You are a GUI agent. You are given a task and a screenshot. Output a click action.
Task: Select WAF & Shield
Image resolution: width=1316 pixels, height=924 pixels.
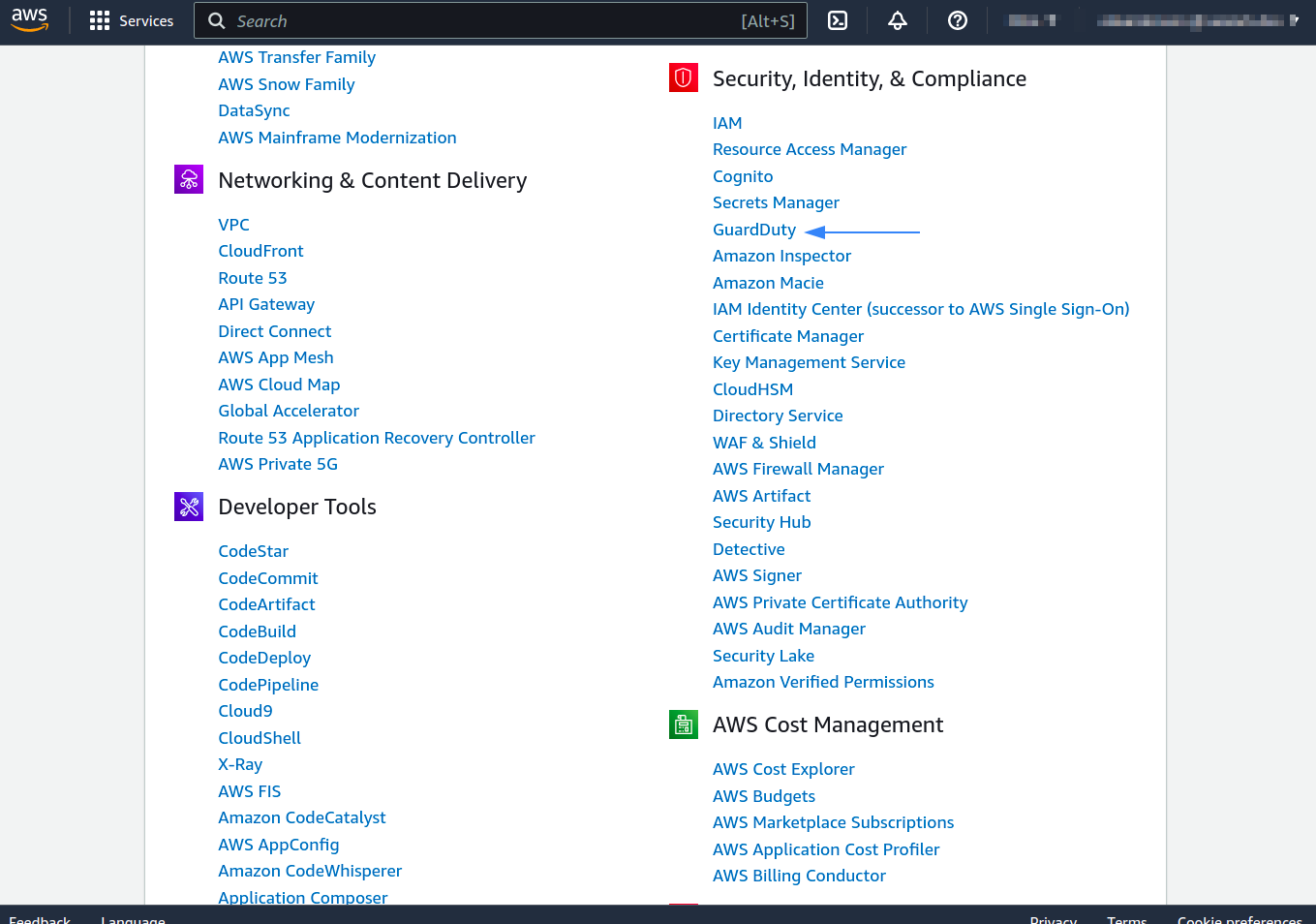(x=764, y=443)
